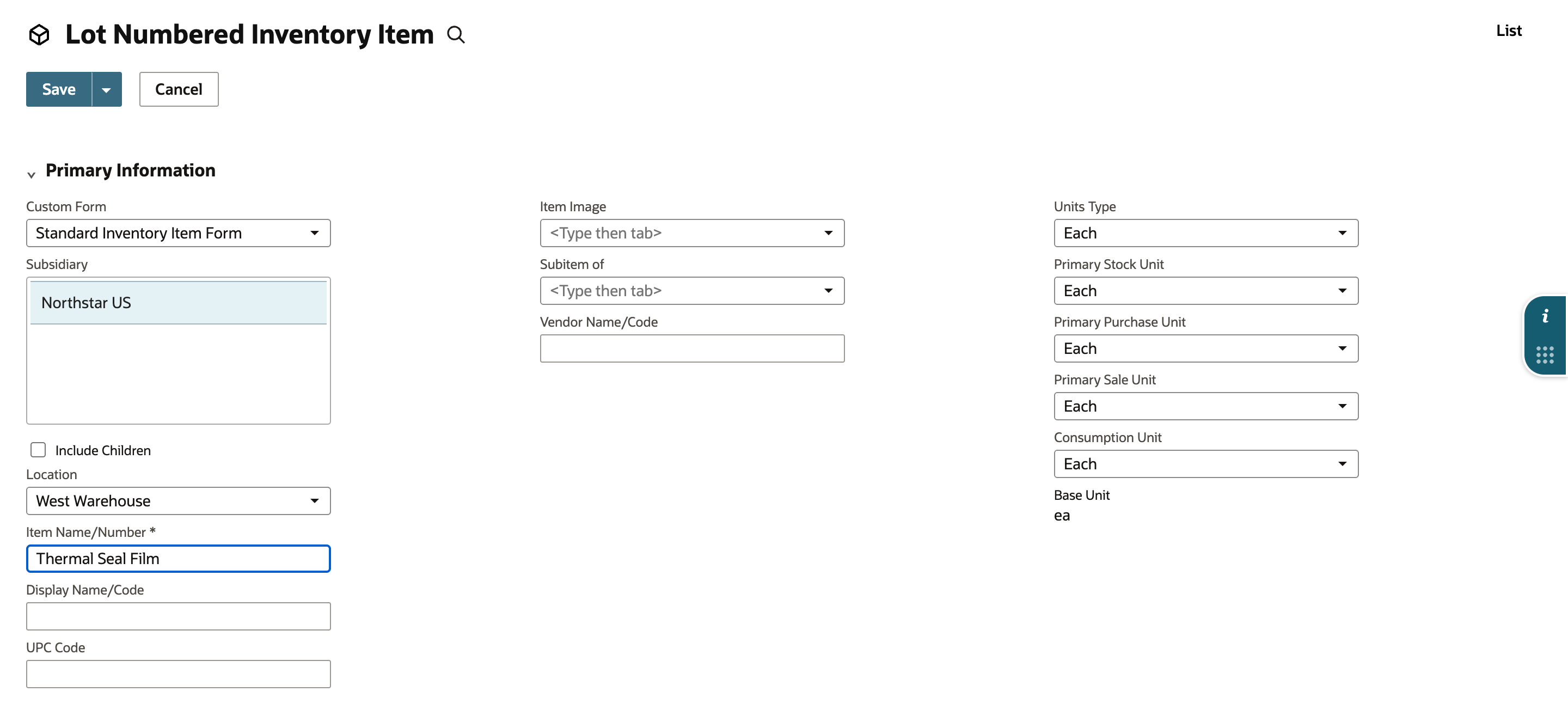
Task: Click the item cube icon beside title
Action: (x=40, y=35)
